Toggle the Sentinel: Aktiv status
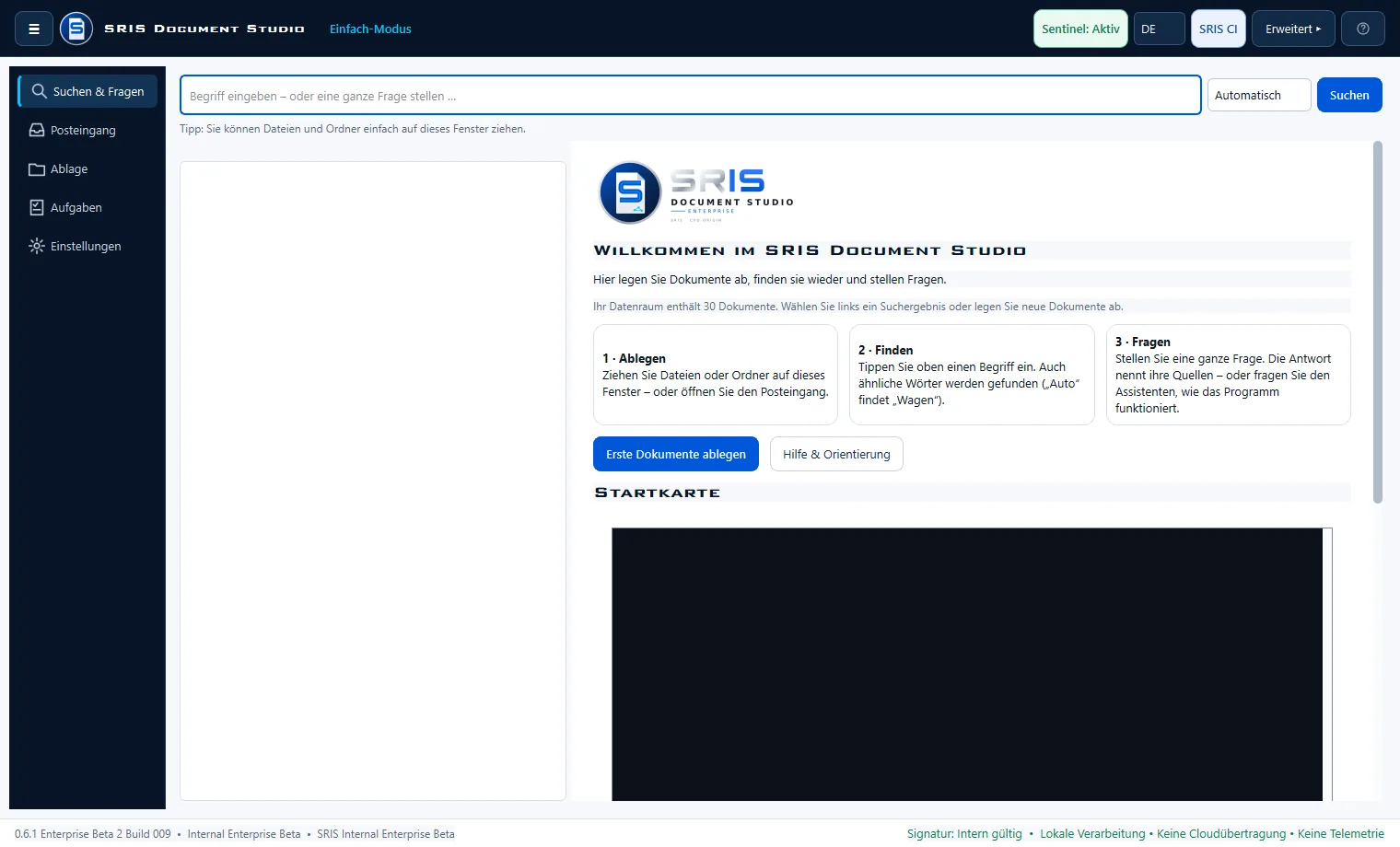Screen dimensions: 1400x847 [1080, 29]
